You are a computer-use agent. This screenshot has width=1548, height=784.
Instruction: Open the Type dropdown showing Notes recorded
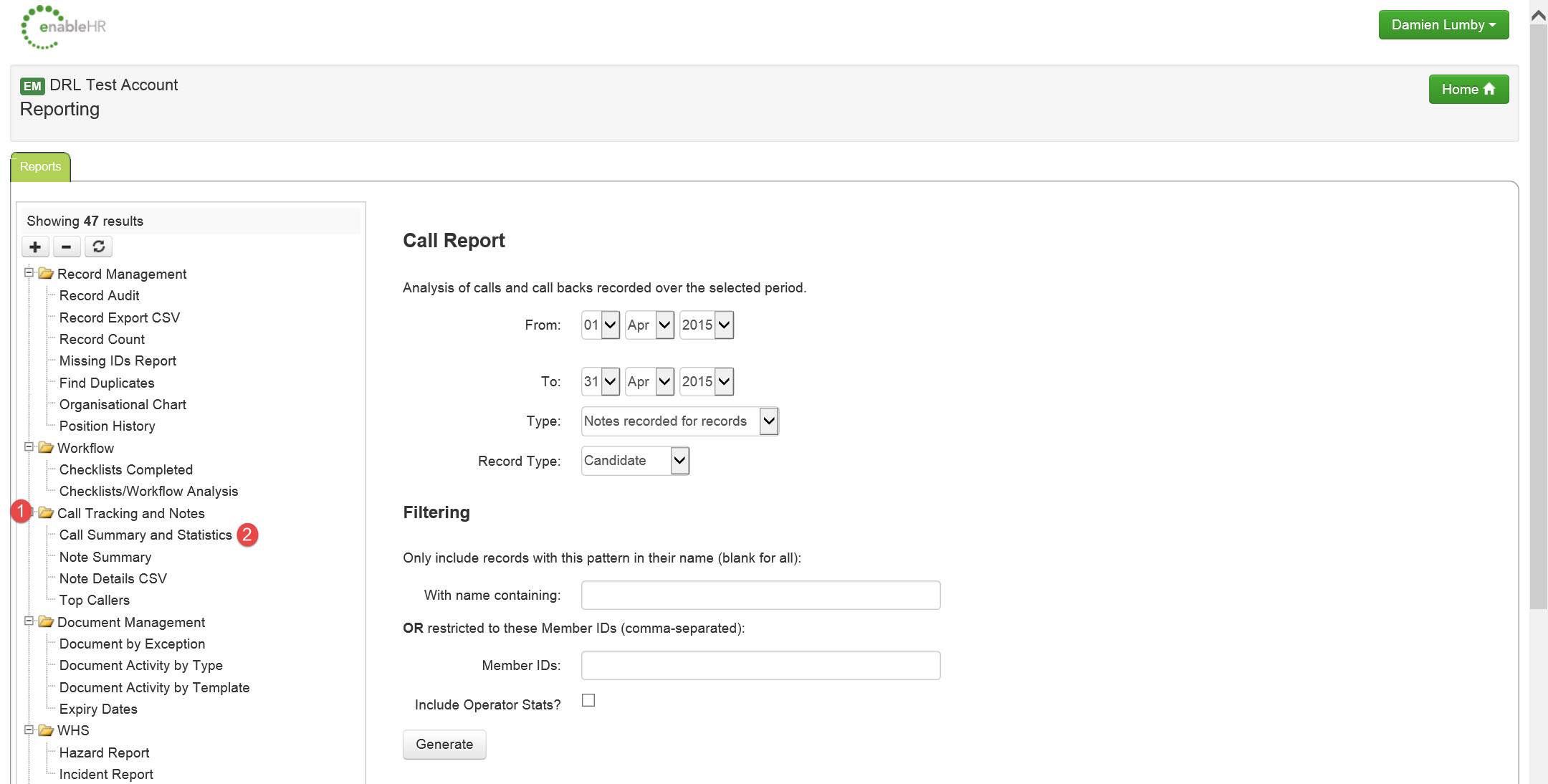coord(679,421)
